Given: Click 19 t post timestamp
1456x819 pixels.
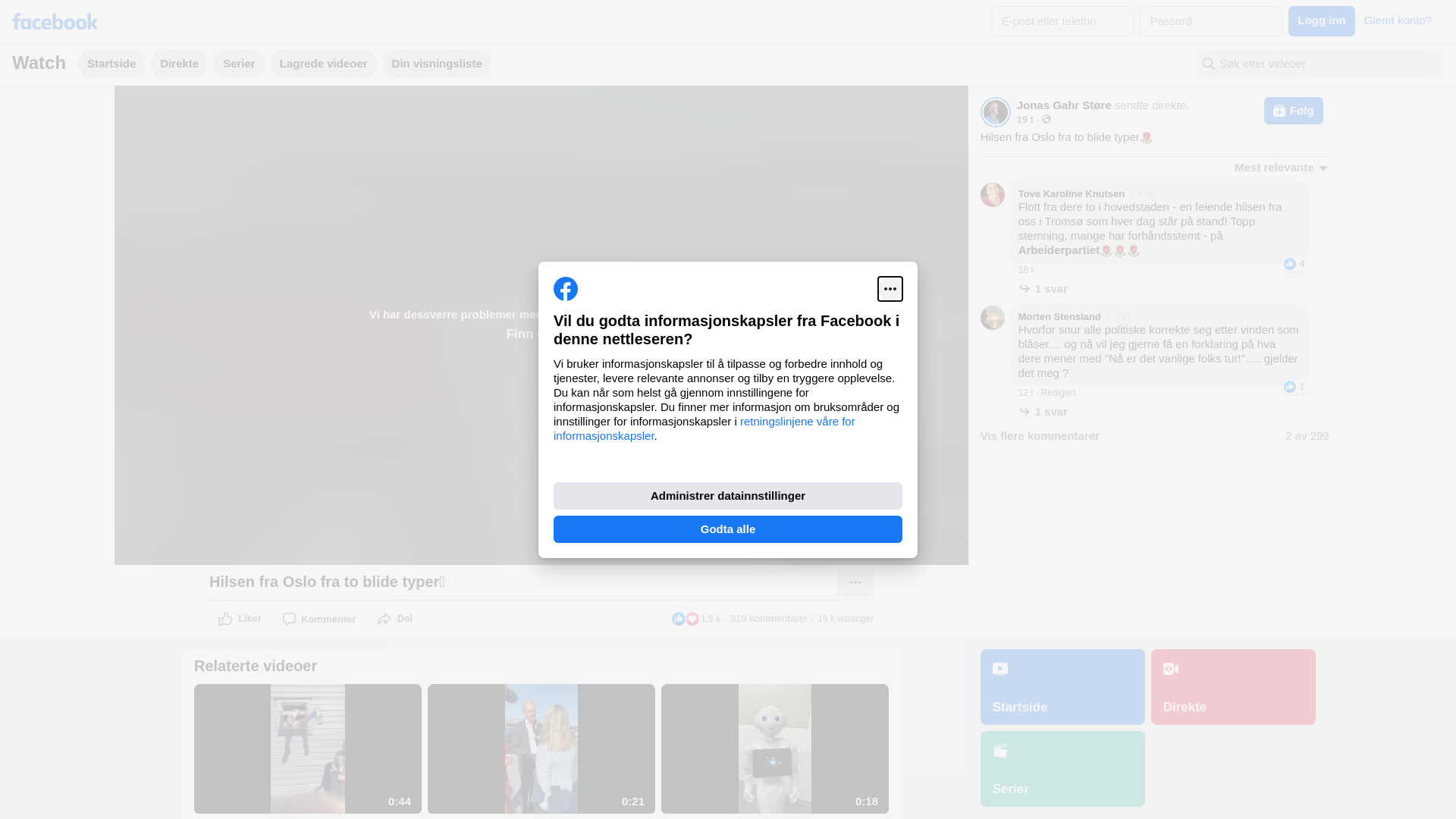Looking at the screenshot, I should coord(1025,120).
